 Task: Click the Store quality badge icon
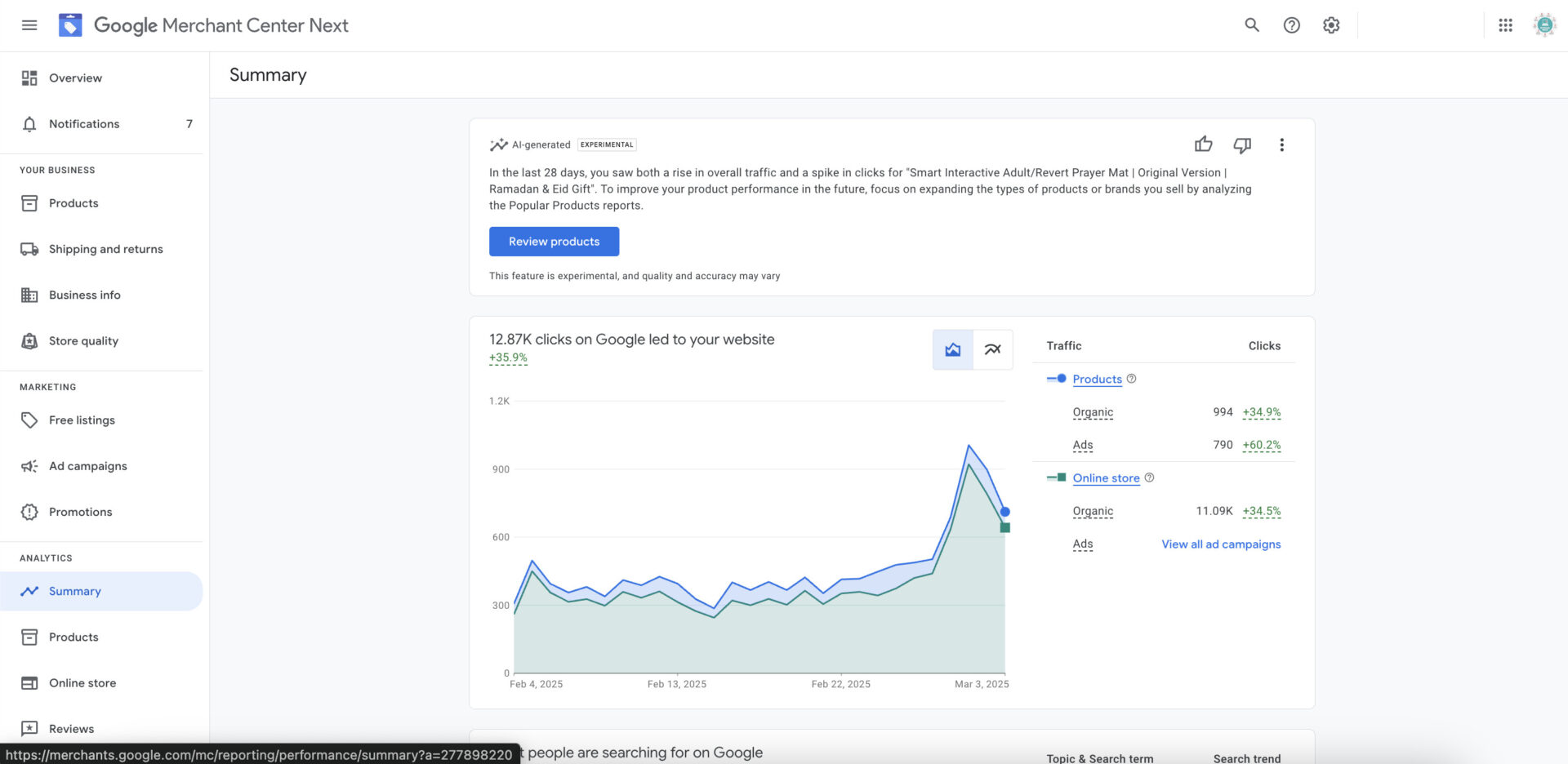pos(29,341)
